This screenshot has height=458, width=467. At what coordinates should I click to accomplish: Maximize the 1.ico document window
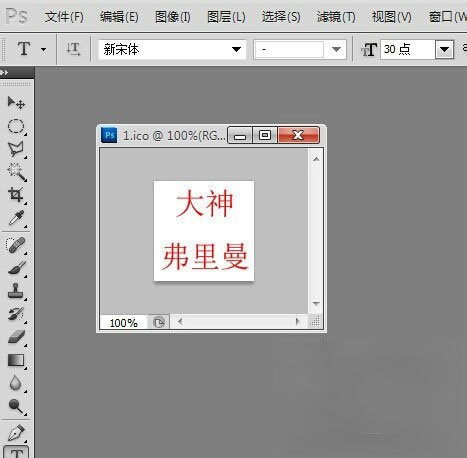[265, 135]
